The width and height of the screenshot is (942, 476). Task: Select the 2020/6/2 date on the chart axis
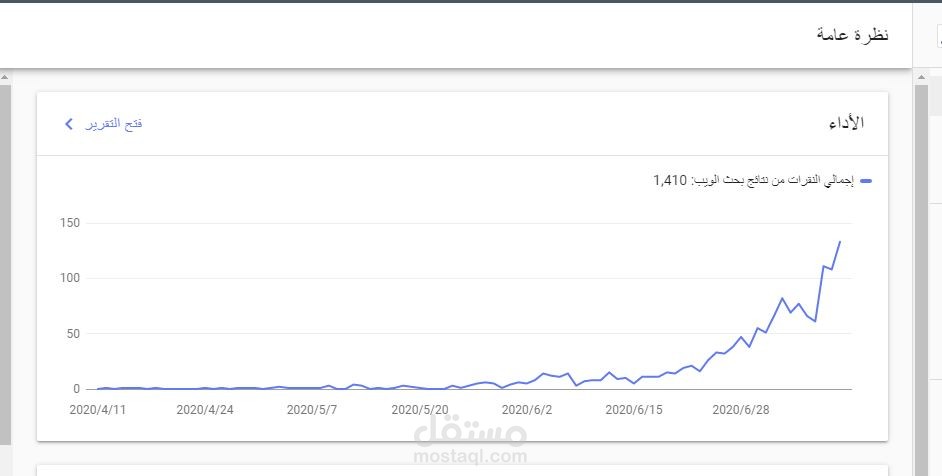(x=527, y=410)
